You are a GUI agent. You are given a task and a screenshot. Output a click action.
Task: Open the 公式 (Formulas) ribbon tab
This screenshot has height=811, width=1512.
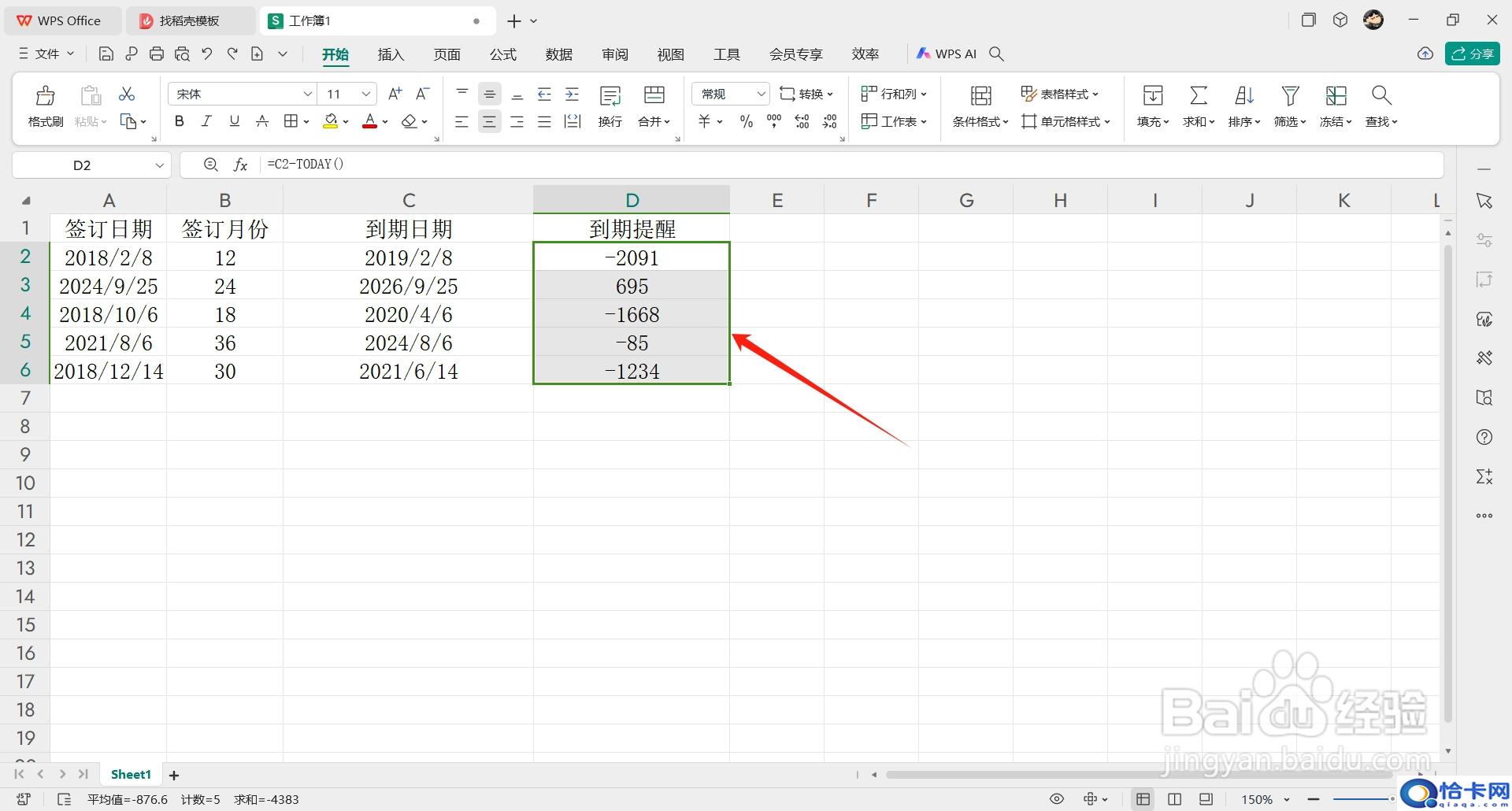click(502, 54)
